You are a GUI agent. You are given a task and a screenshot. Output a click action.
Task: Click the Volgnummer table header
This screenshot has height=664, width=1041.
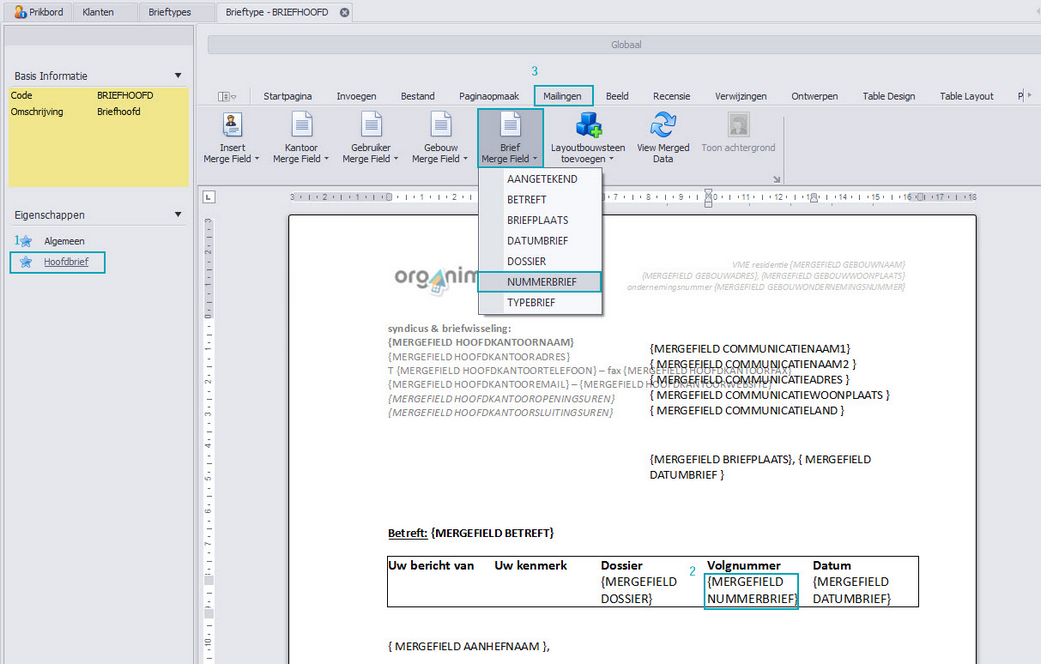point(744,566)
